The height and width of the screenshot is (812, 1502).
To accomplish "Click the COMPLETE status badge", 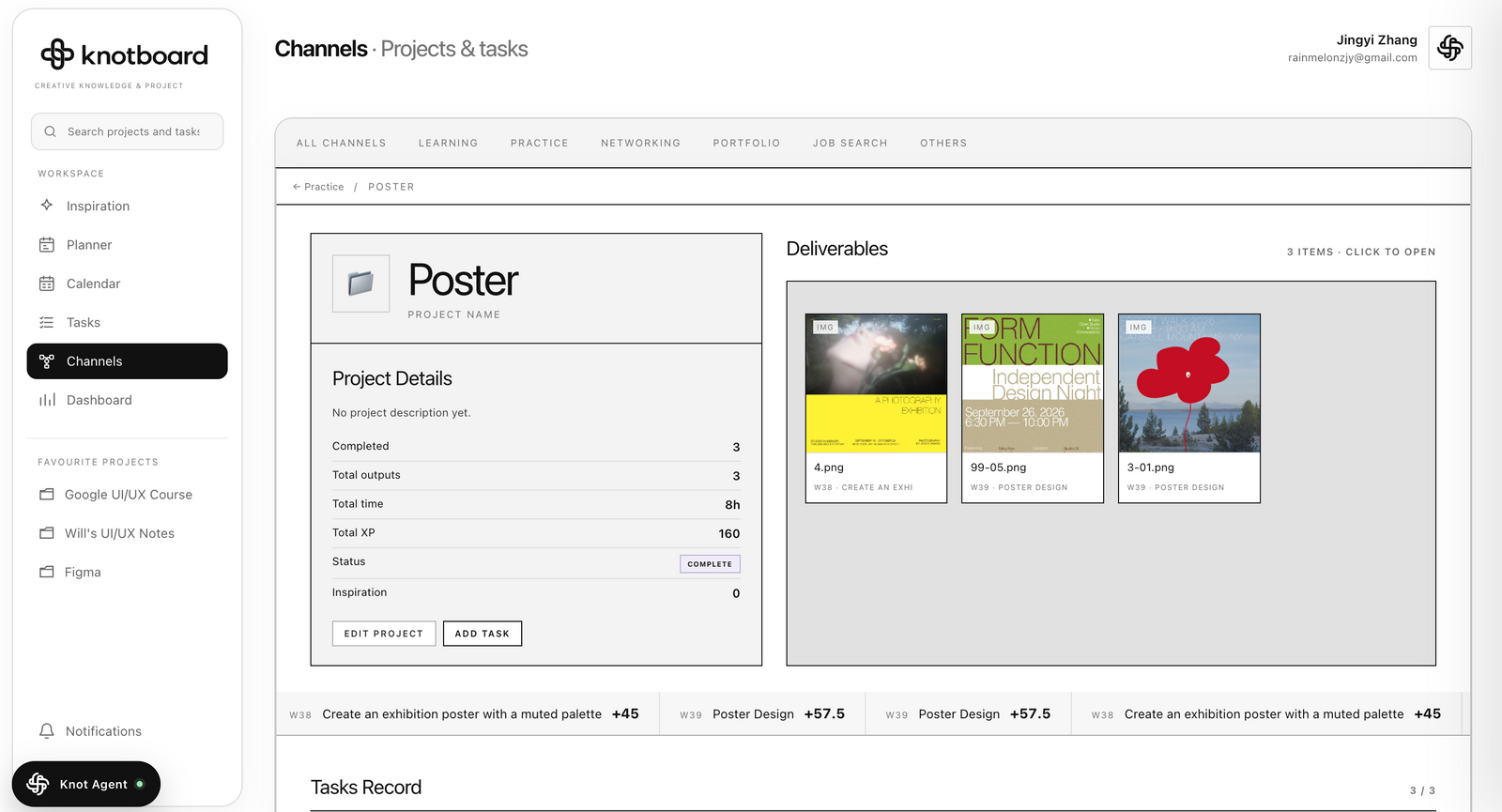I will pyautogui.click(x=710, y=563).
